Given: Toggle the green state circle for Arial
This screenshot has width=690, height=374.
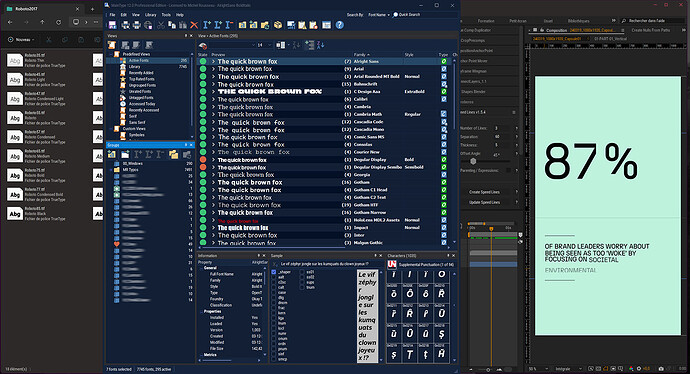Looking at the screenshot, I should [x=203, y=69].
